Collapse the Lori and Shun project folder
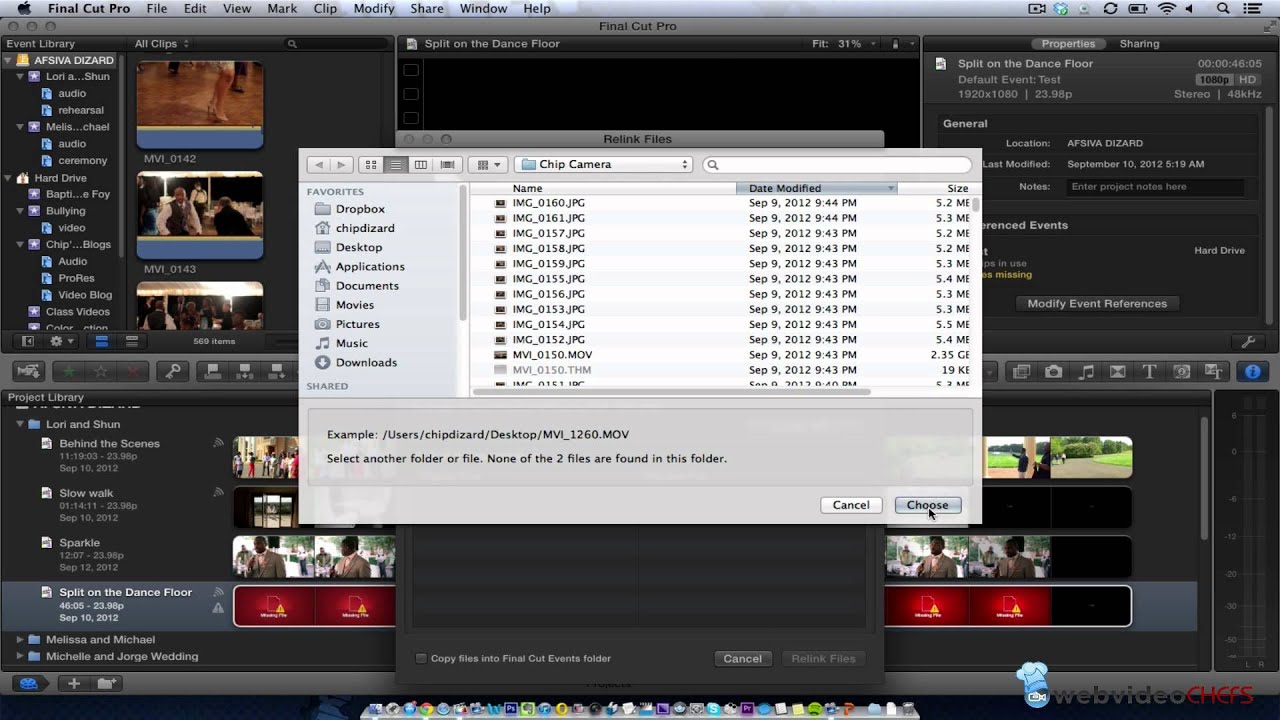 tap(20, 424)
